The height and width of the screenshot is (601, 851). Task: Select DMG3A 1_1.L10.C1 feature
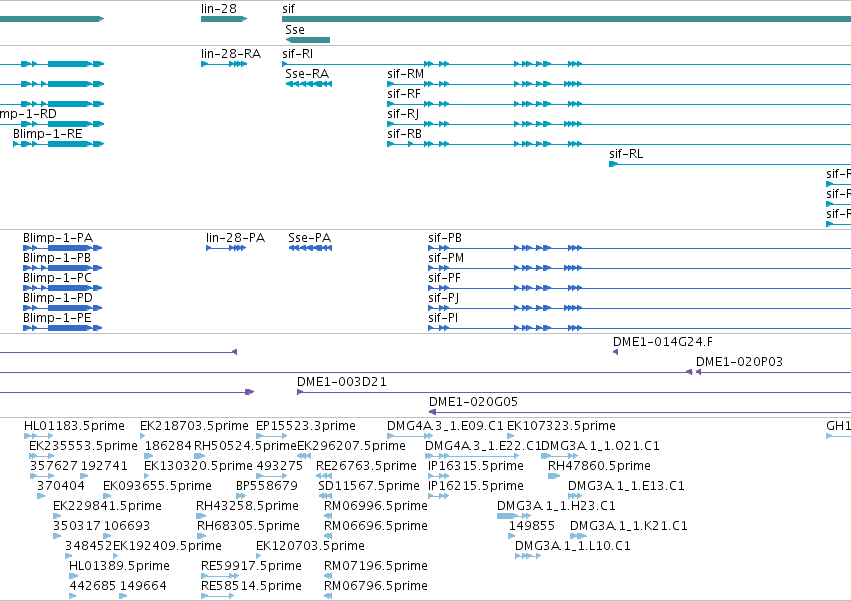point(528,556)
